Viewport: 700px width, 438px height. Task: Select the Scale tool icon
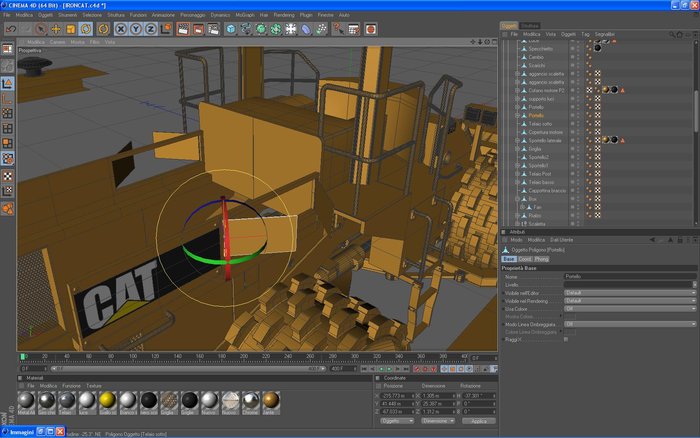[x=72, y=29]
